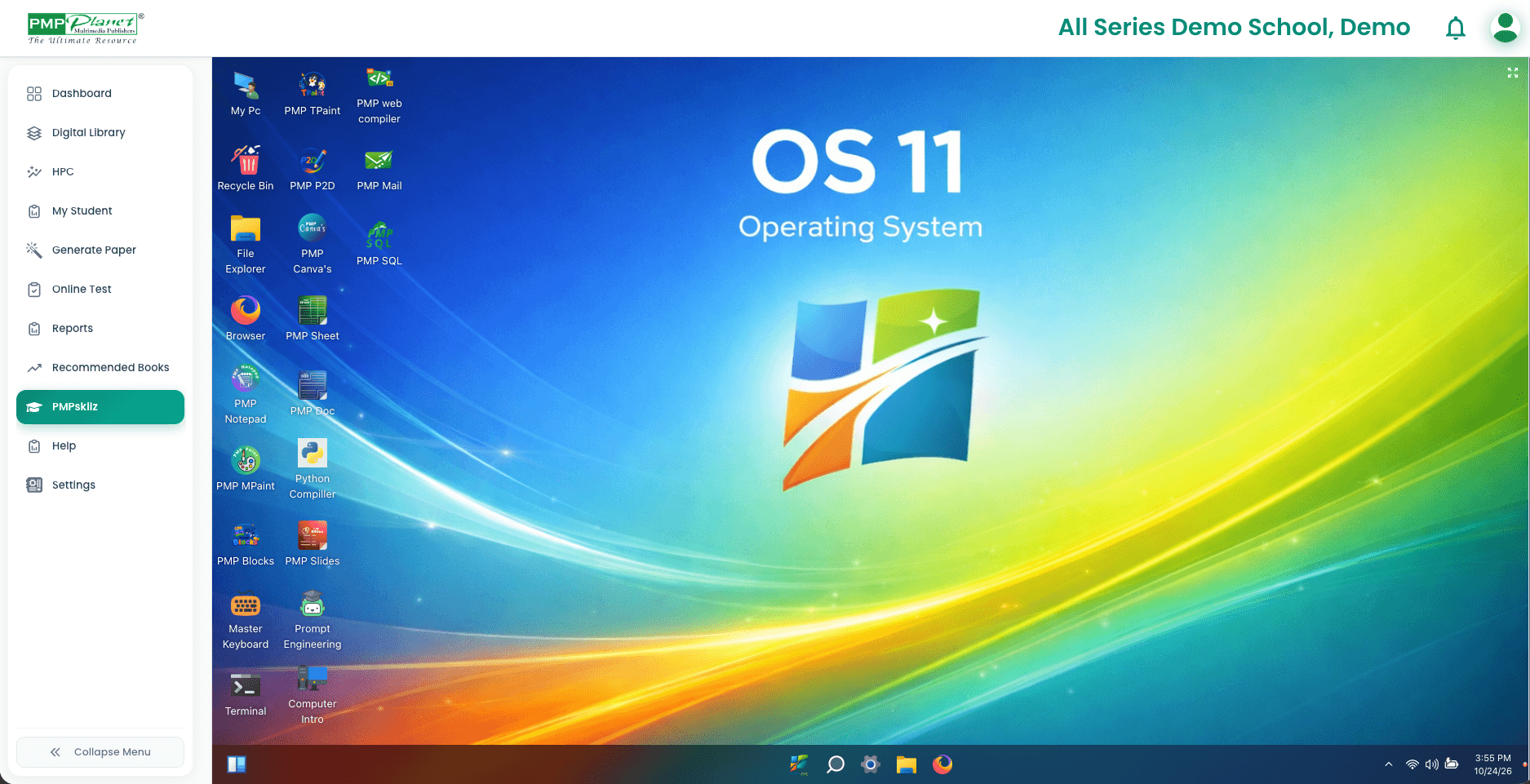This screenshot has height=784, width=1530.
Task: Open PMP Mail app
Action: coord(379,169)
